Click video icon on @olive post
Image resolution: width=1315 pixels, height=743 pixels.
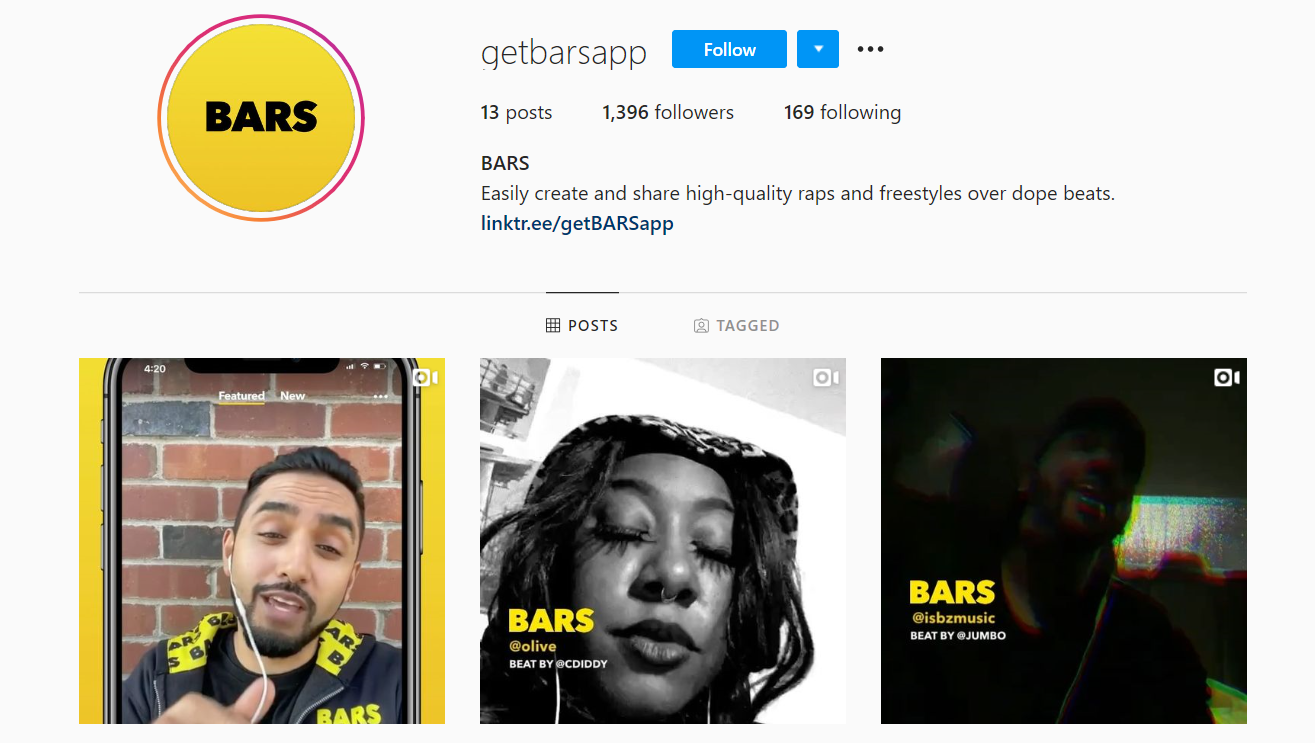coord(826,377)
